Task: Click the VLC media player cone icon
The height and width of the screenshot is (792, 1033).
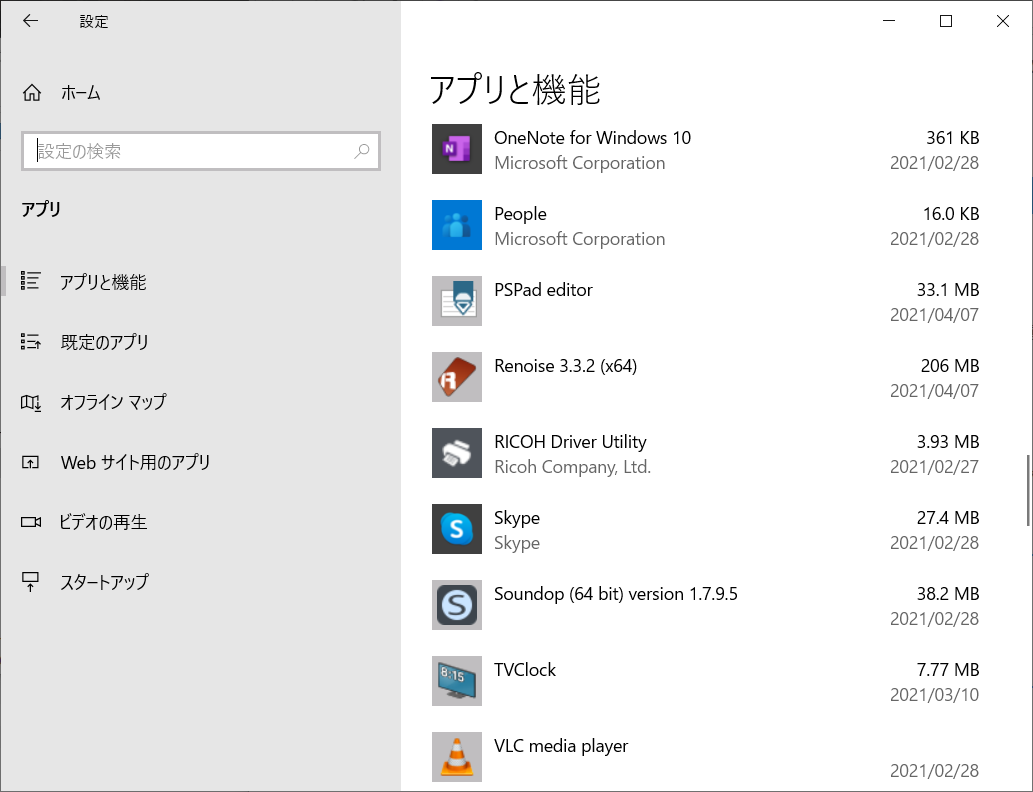Action: pos(457,756)
